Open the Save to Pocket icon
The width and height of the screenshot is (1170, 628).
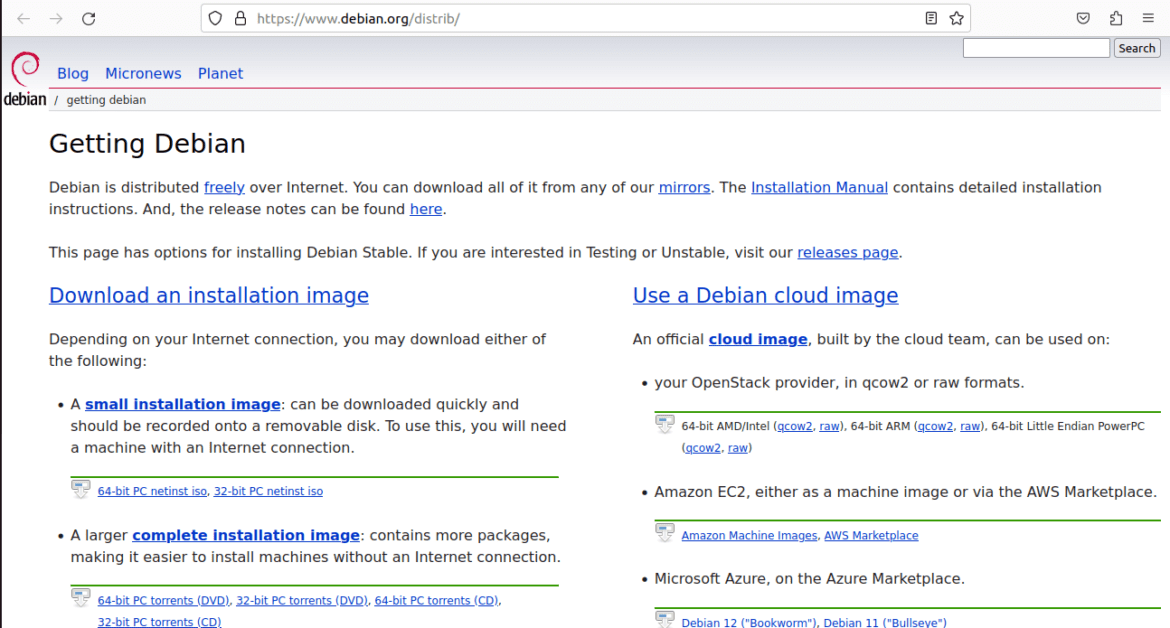[x=1083, y=18]
